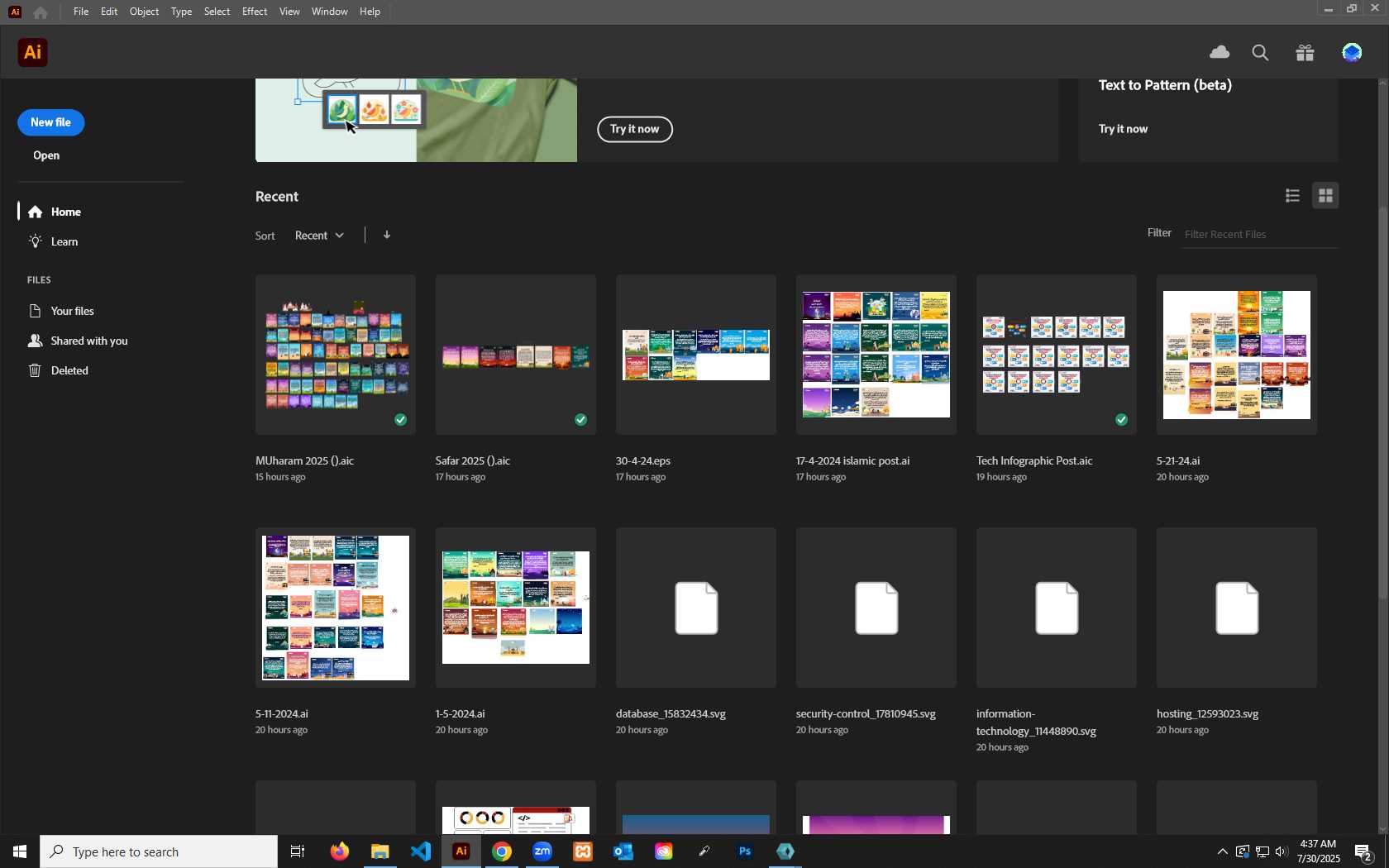
Task: Open 1-5-2024.ai thumbnail
Action: point(516,608)
